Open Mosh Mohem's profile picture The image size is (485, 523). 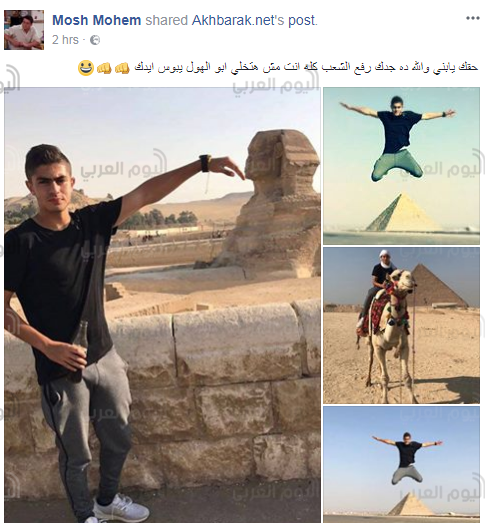24,30
